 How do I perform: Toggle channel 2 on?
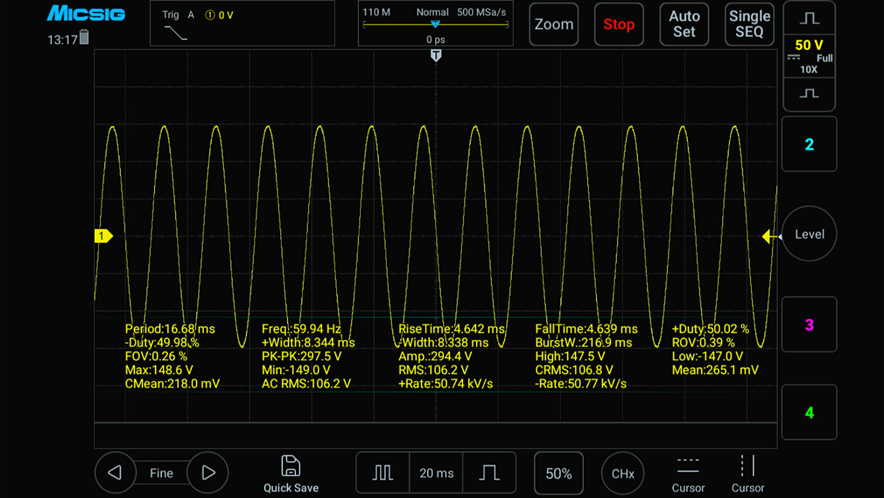click(809, 144)
